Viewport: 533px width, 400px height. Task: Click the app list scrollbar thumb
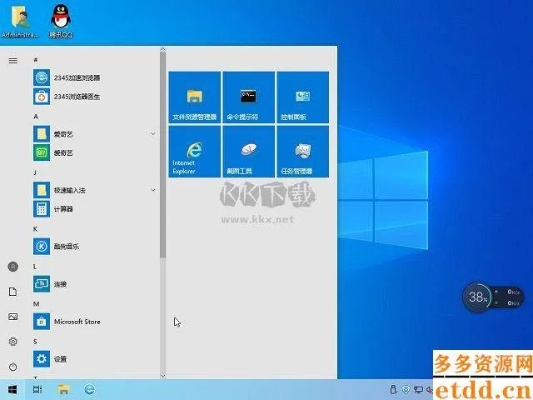163,155
